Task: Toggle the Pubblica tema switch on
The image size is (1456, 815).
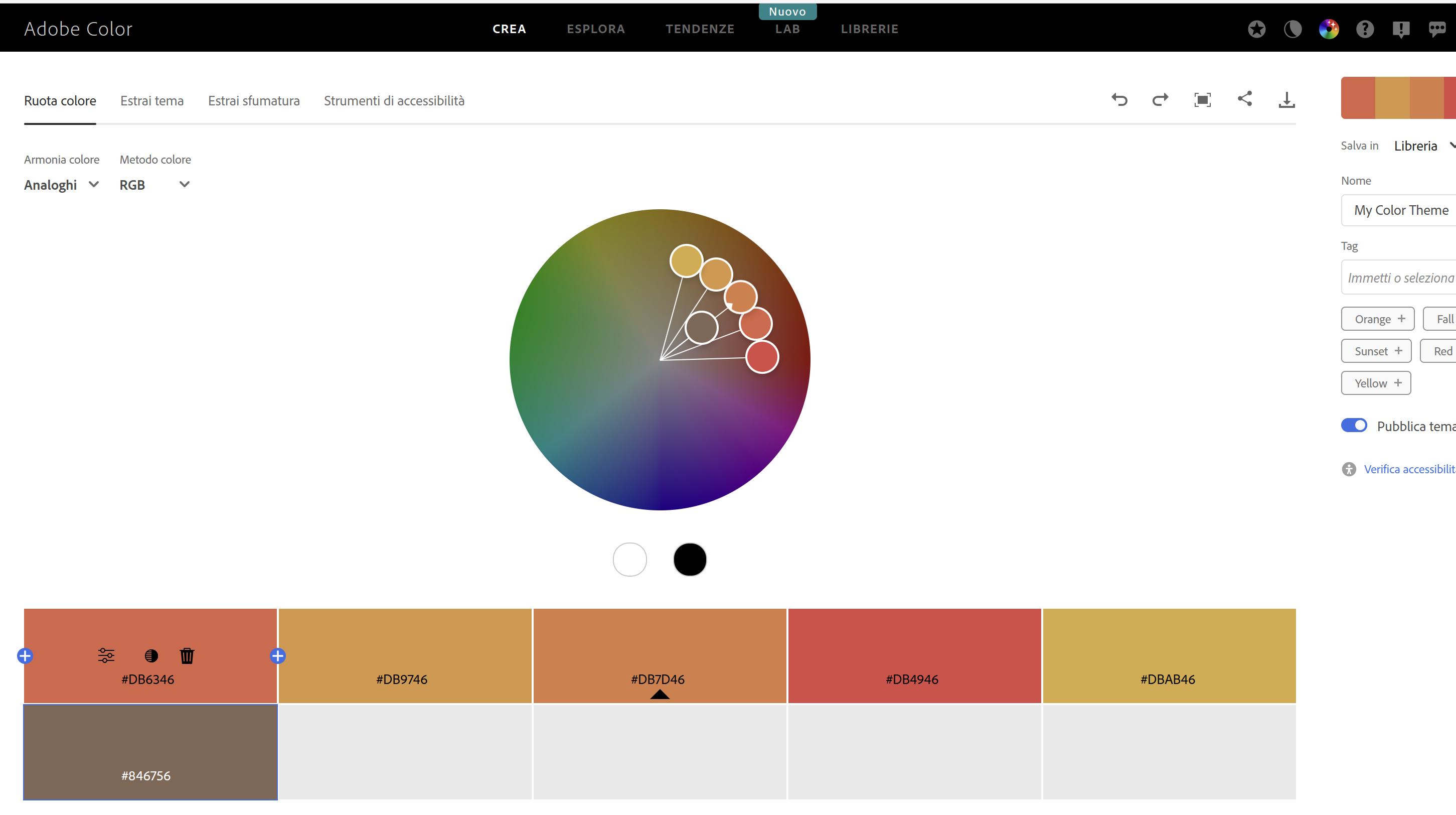Action: coord(1353,425)
